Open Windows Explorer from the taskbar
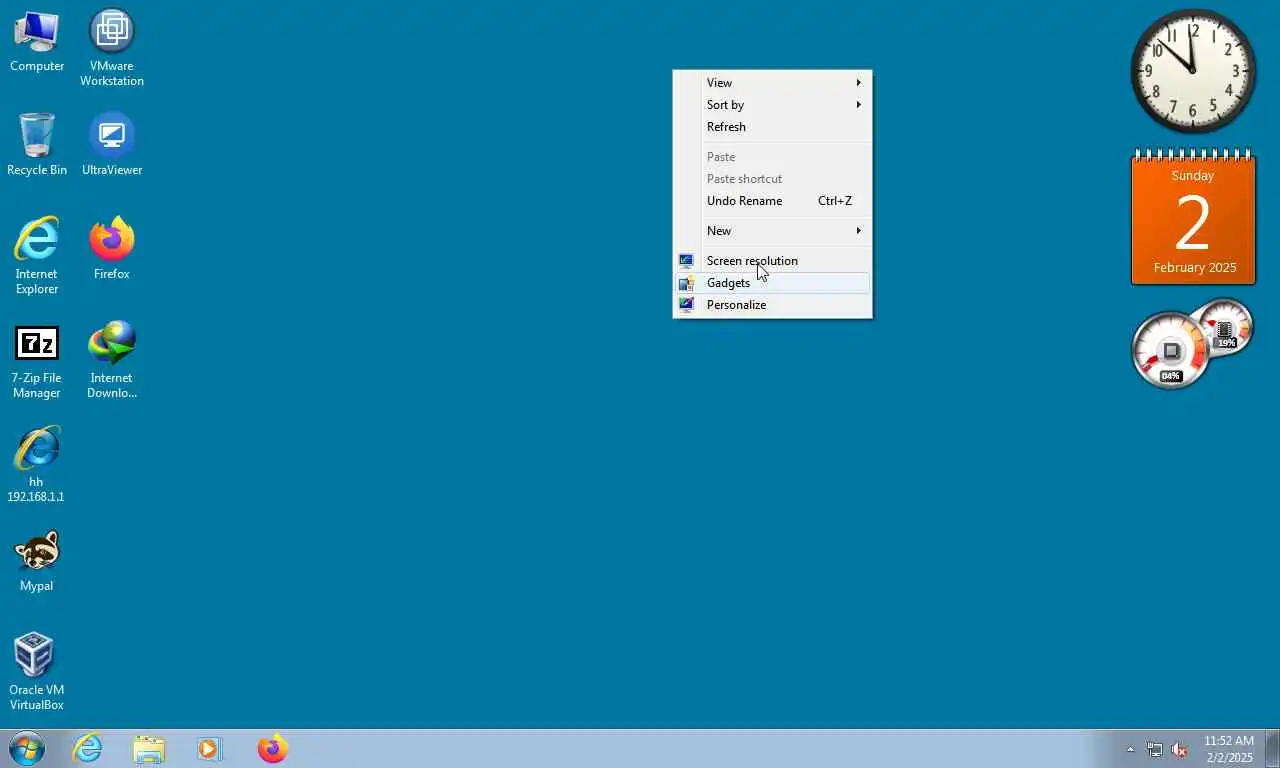Screen dimensions: 1280x768 click(x=149, y=748)
